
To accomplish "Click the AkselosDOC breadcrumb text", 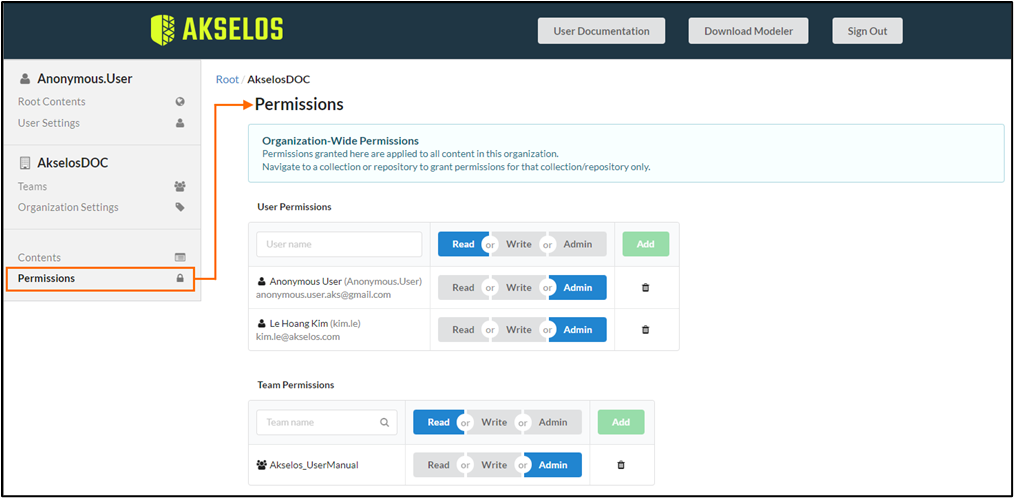I will [279, 80].
